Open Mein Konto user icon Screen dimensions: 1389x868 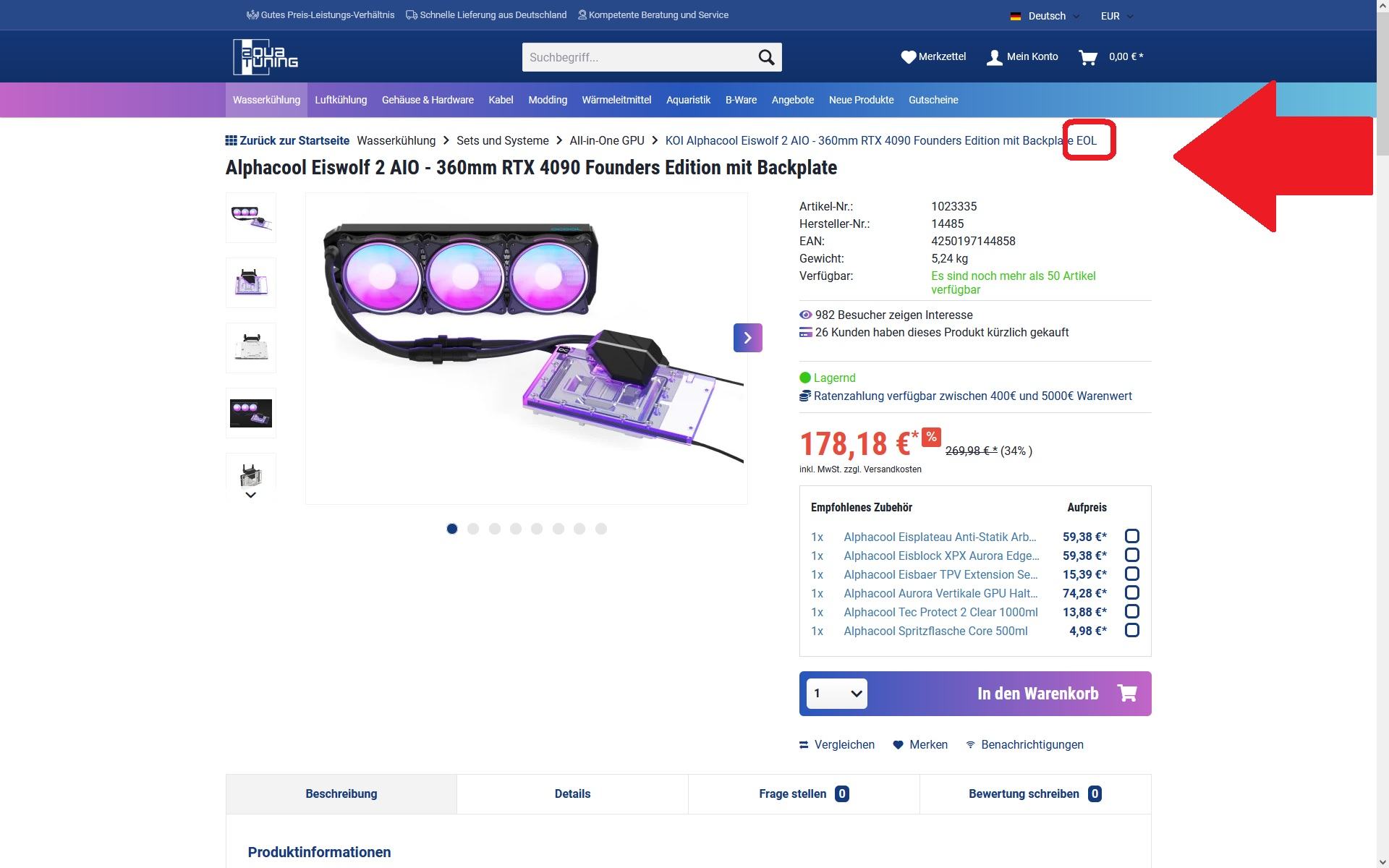[994, 57]
